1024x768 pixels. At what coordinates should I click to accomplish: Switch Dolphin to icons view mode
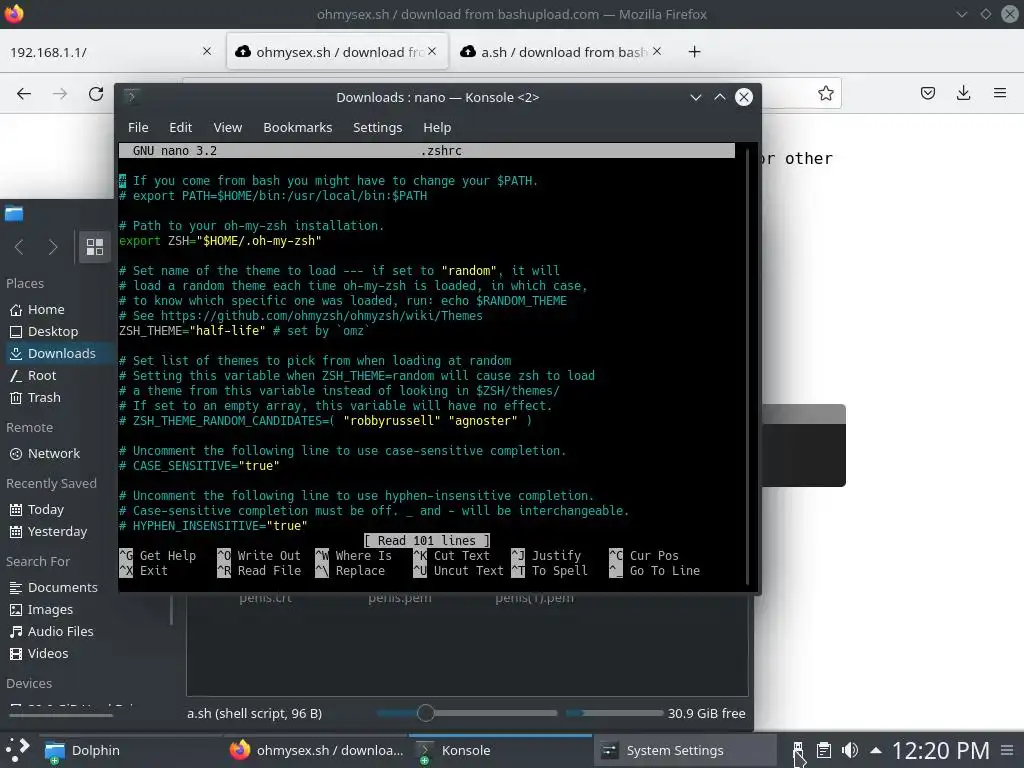(95, 247)
